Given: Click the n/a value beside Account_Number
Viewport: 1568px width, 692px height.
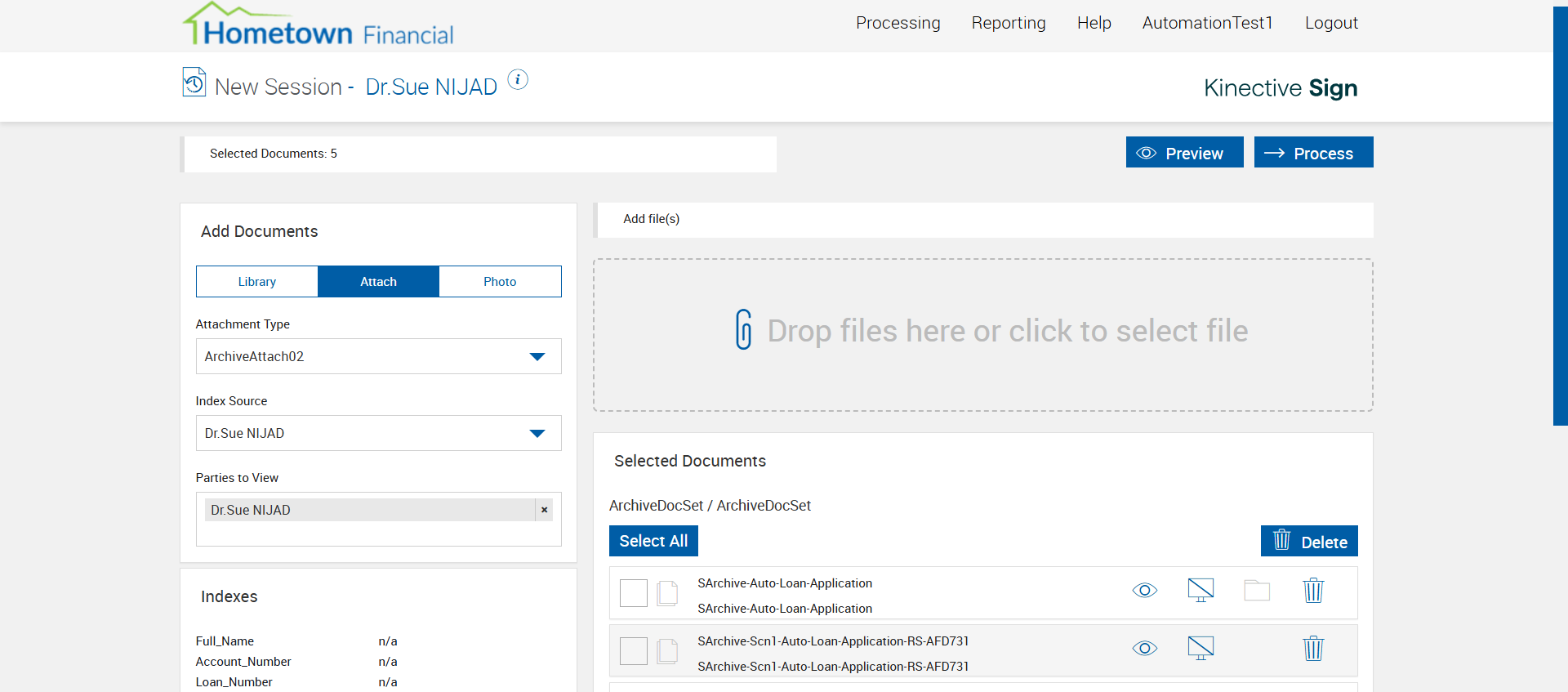Looking at the screenshot, I should coord(388,662).
